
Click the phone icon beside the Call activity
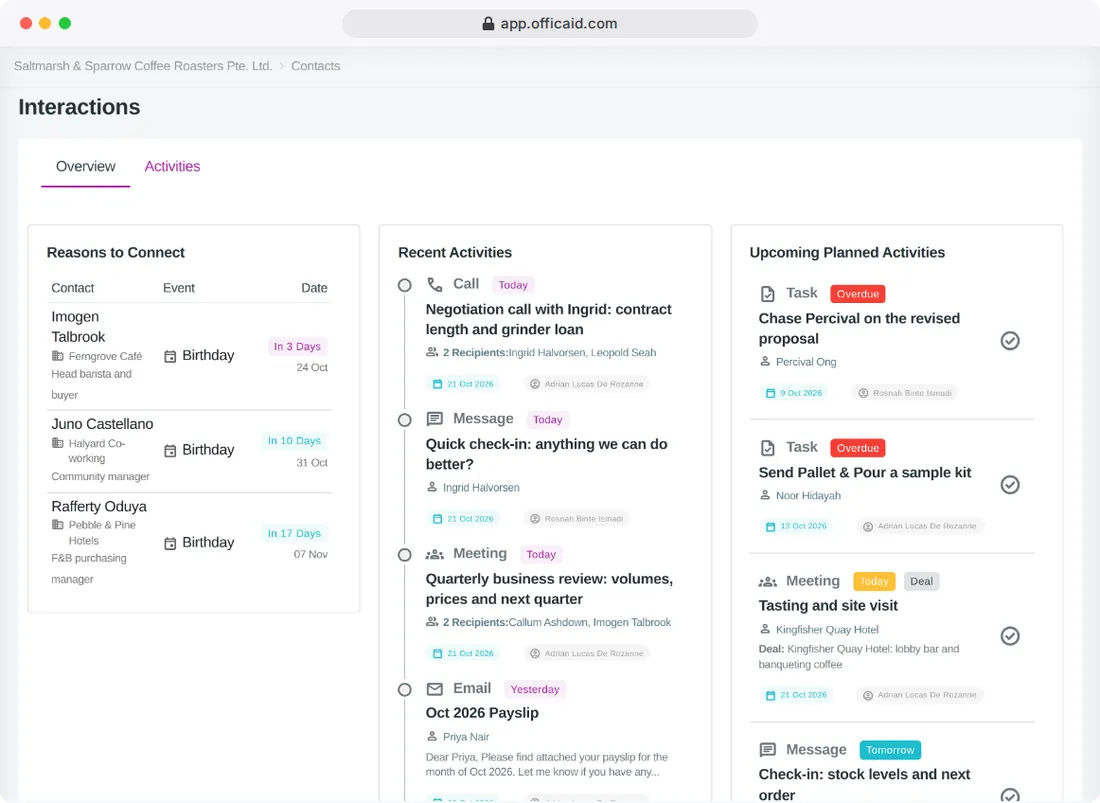tap(435, 285)
